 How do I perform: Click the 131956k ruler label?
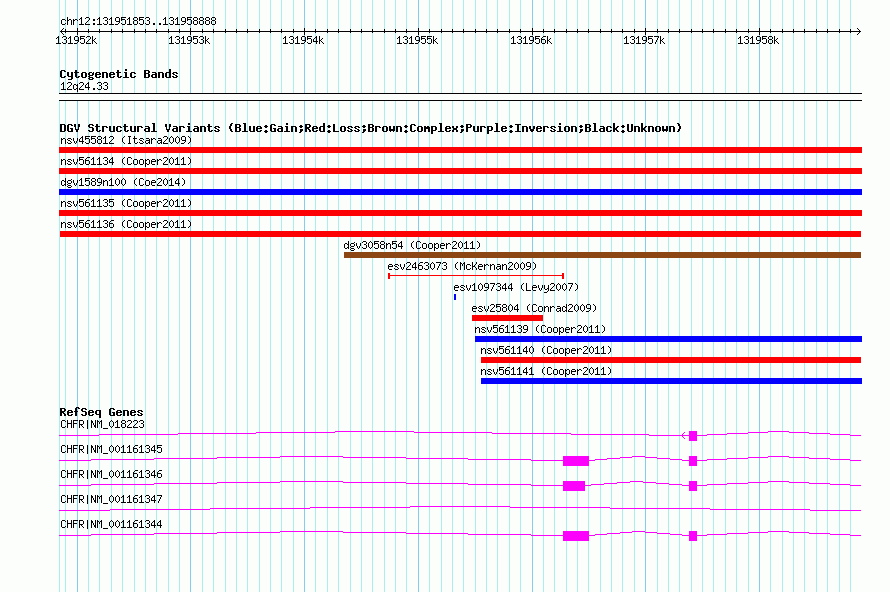coord(531,40)
